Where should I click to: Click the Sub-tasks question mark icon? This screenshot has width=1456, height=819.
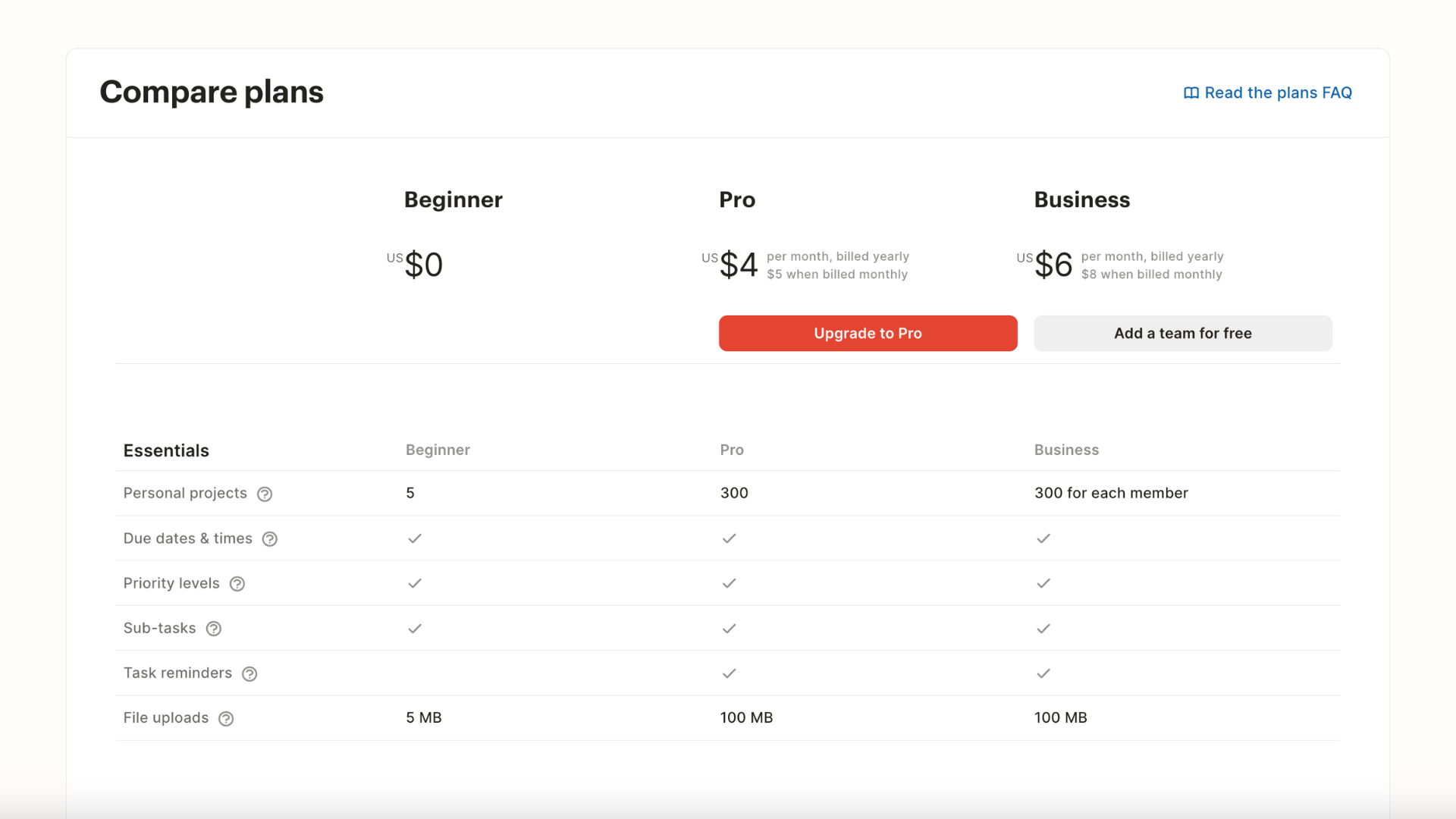pos(213,629)
